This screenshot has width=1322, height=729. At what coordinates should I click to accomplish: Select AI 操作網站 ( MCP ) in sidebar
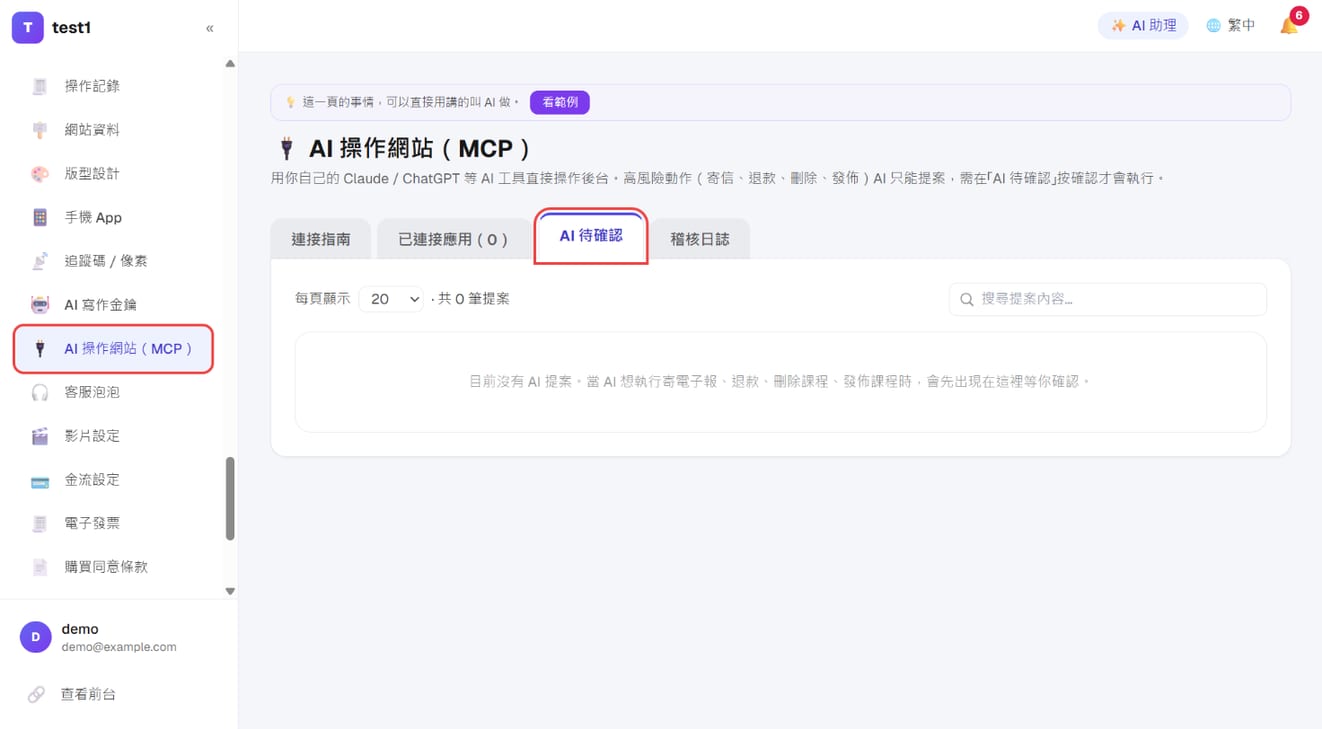[113, 349]
